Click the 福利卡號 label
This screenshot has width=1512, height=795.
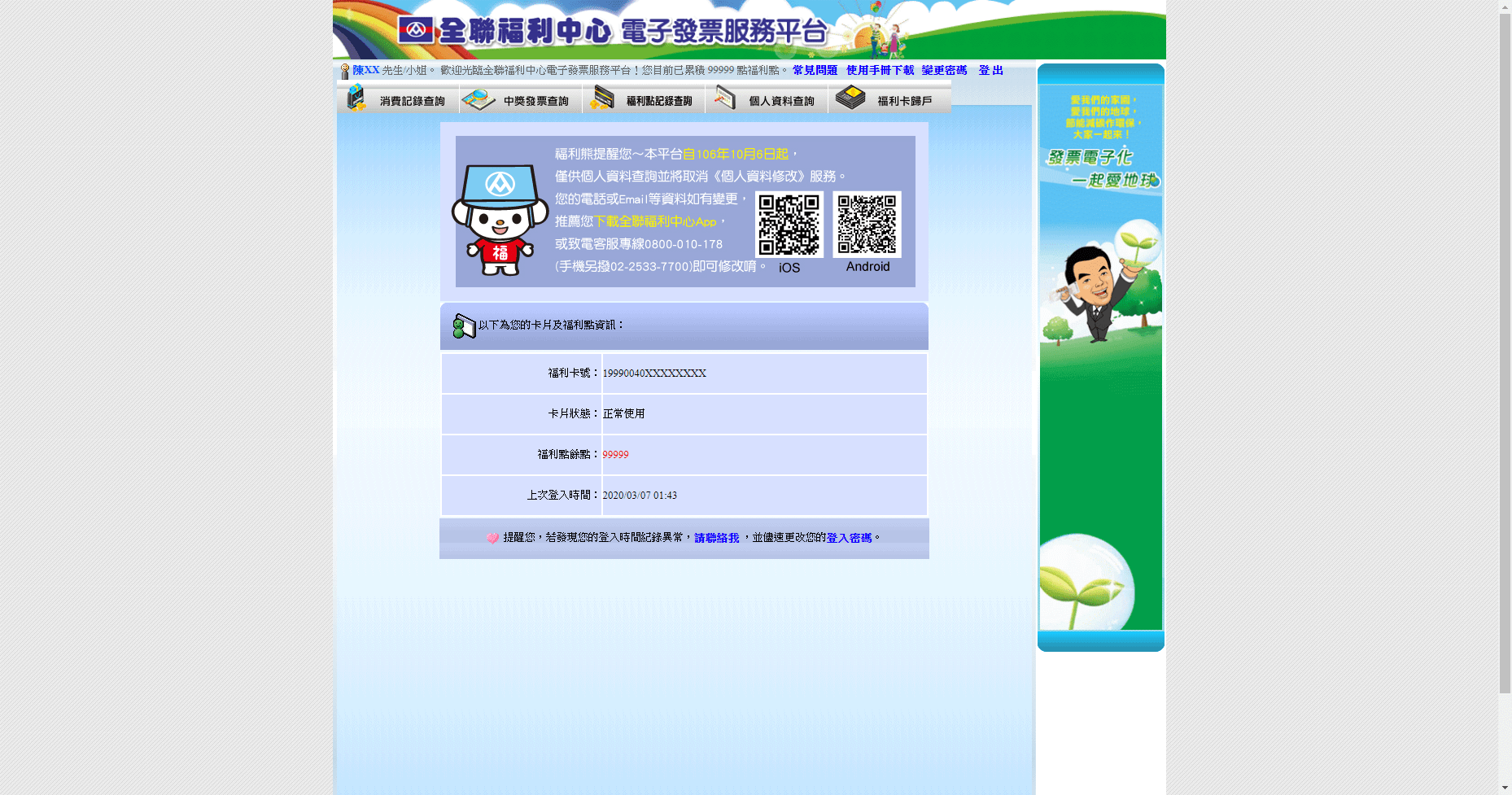(574, 373)
